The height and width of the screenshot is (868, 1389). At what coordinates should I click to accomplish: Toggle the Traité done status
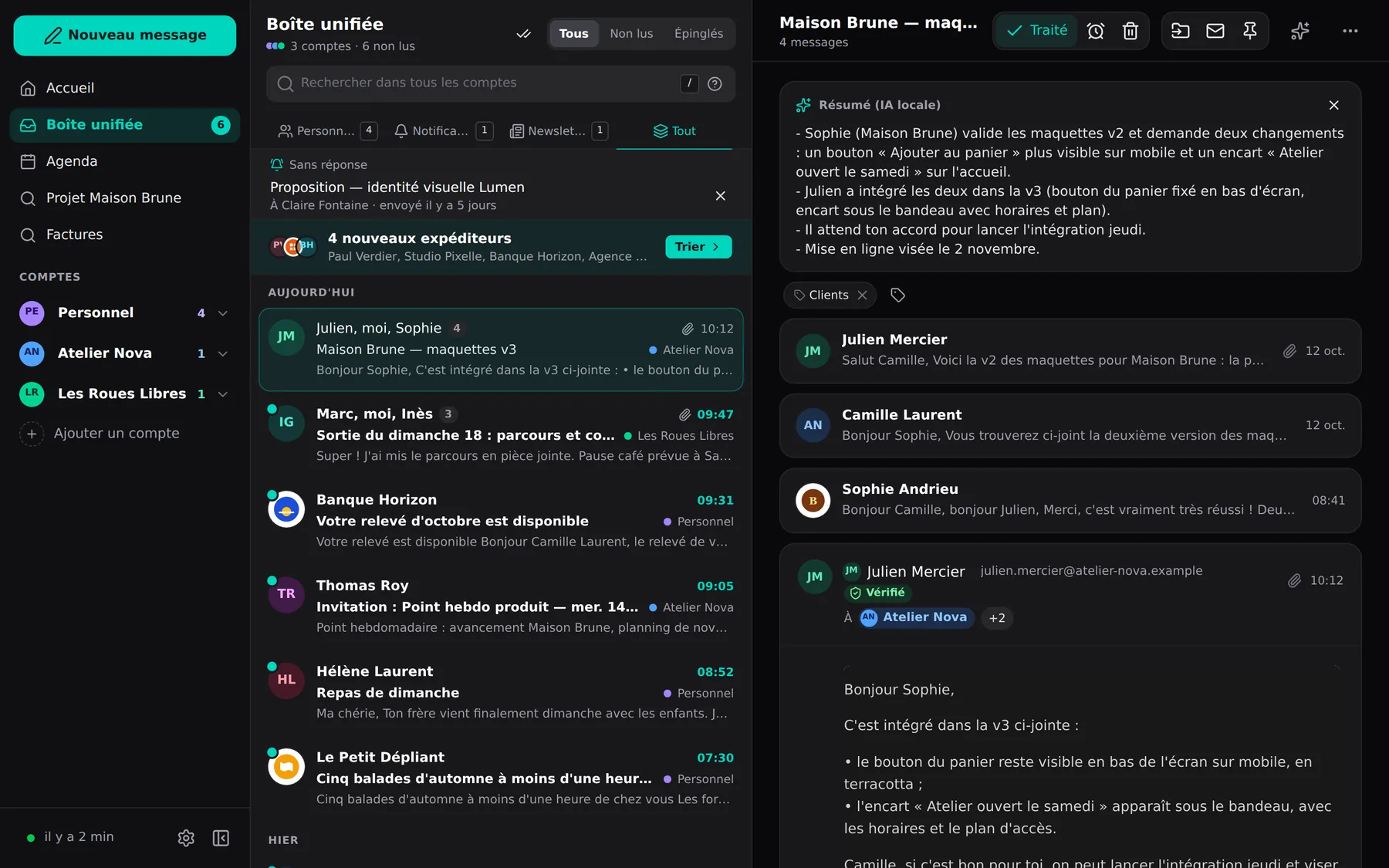1036,31
